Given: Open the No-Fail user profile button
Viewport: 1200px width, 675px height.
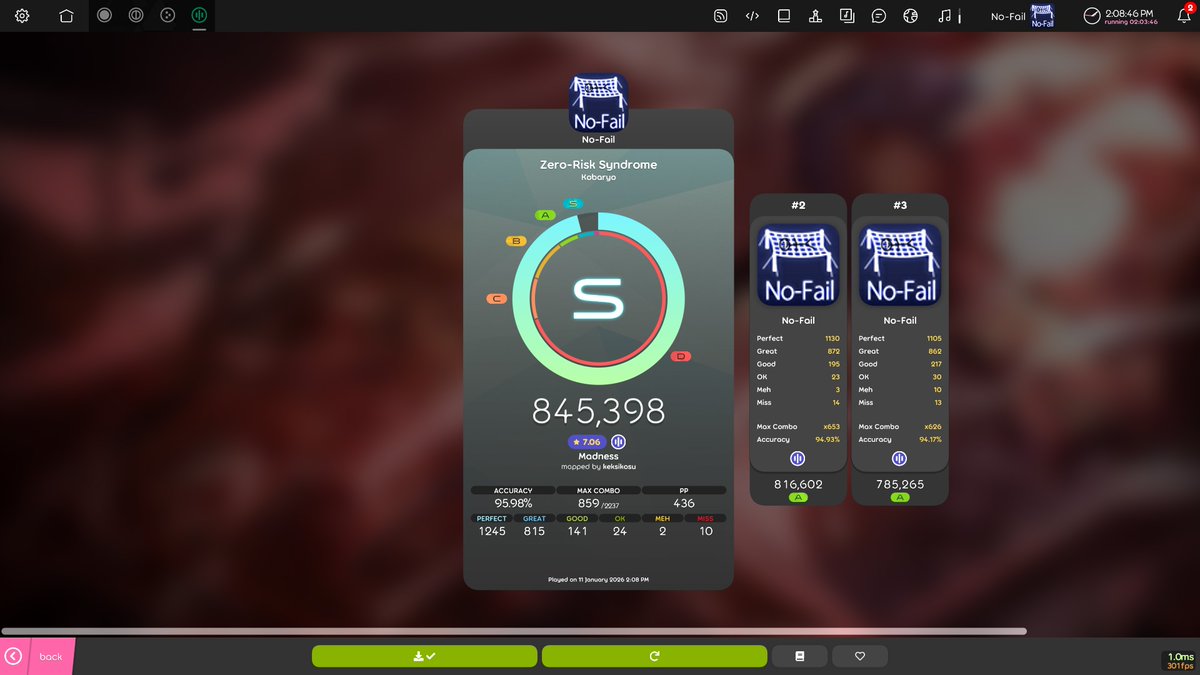Looking at the screenshot, I should point(1024,16).
